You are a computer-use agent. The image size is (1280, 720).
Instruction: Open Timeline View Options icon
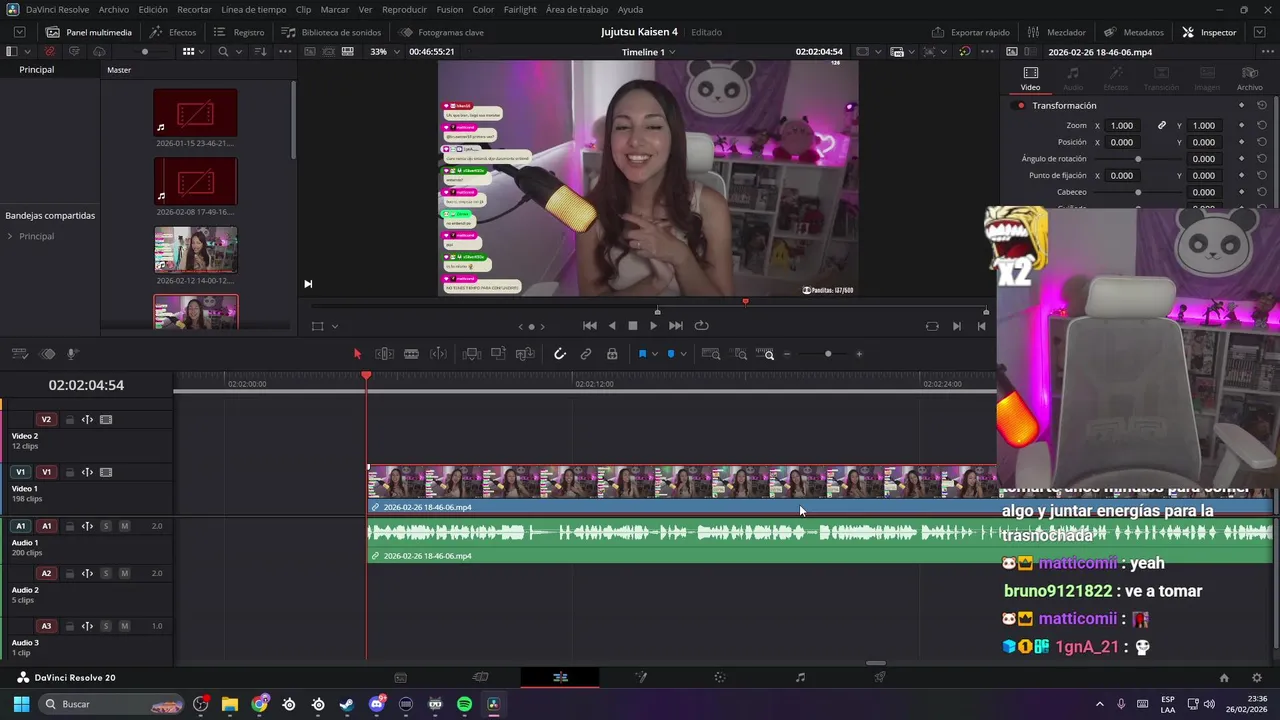[x=19, y=354]
